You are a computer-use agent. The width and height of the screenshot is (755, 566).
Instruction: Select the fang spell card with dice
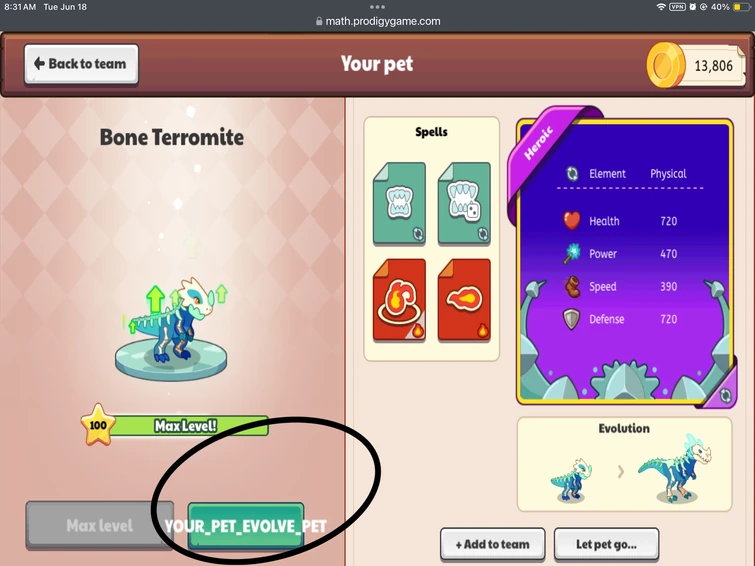464,203
